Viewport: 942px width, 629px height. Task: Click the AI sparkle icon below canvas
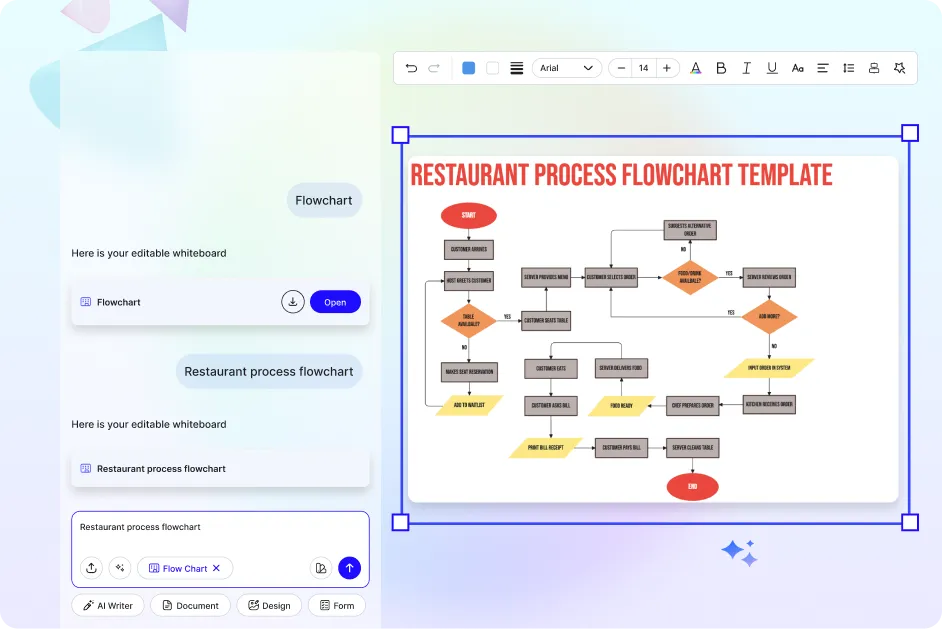(x=740, y=553)
